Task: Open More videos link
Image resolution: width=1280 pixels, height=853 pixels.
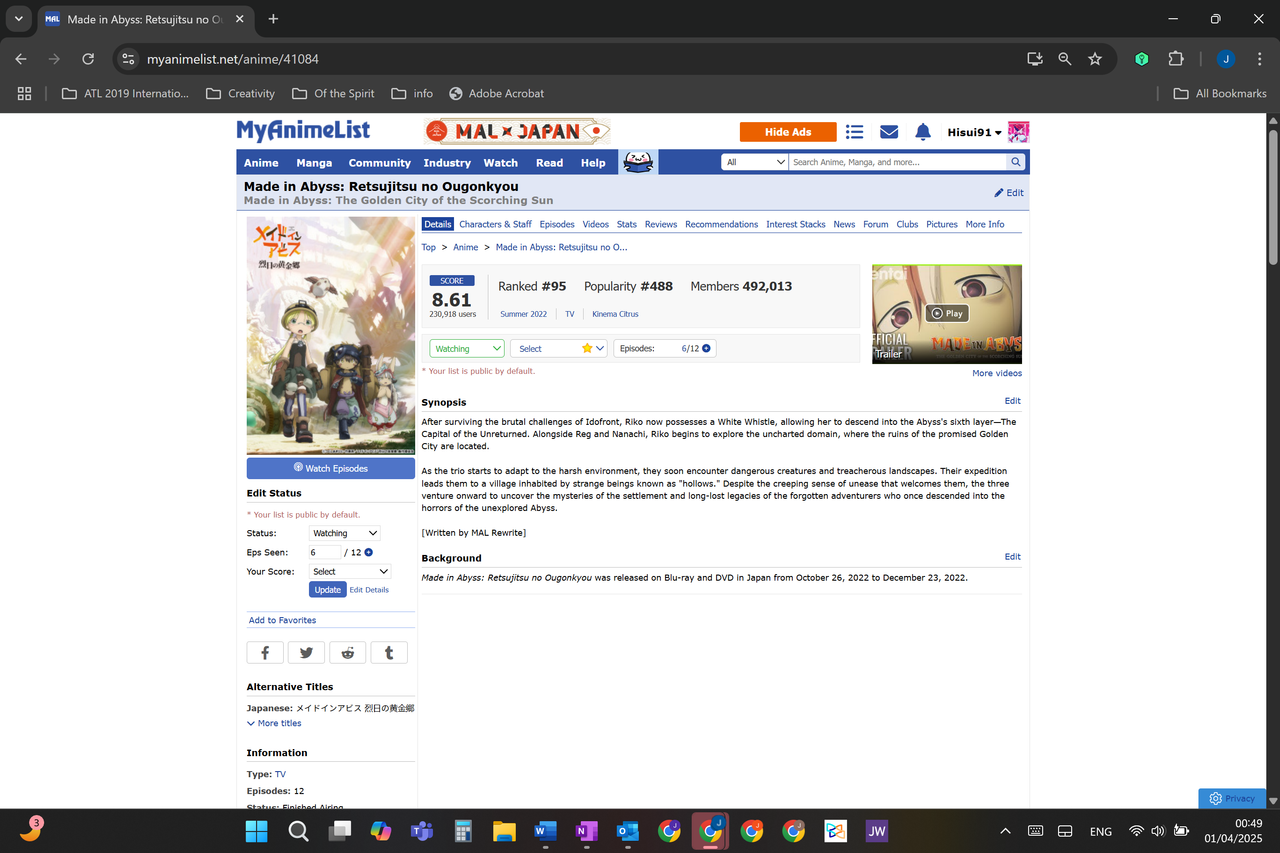Action: tap(997, 373)
